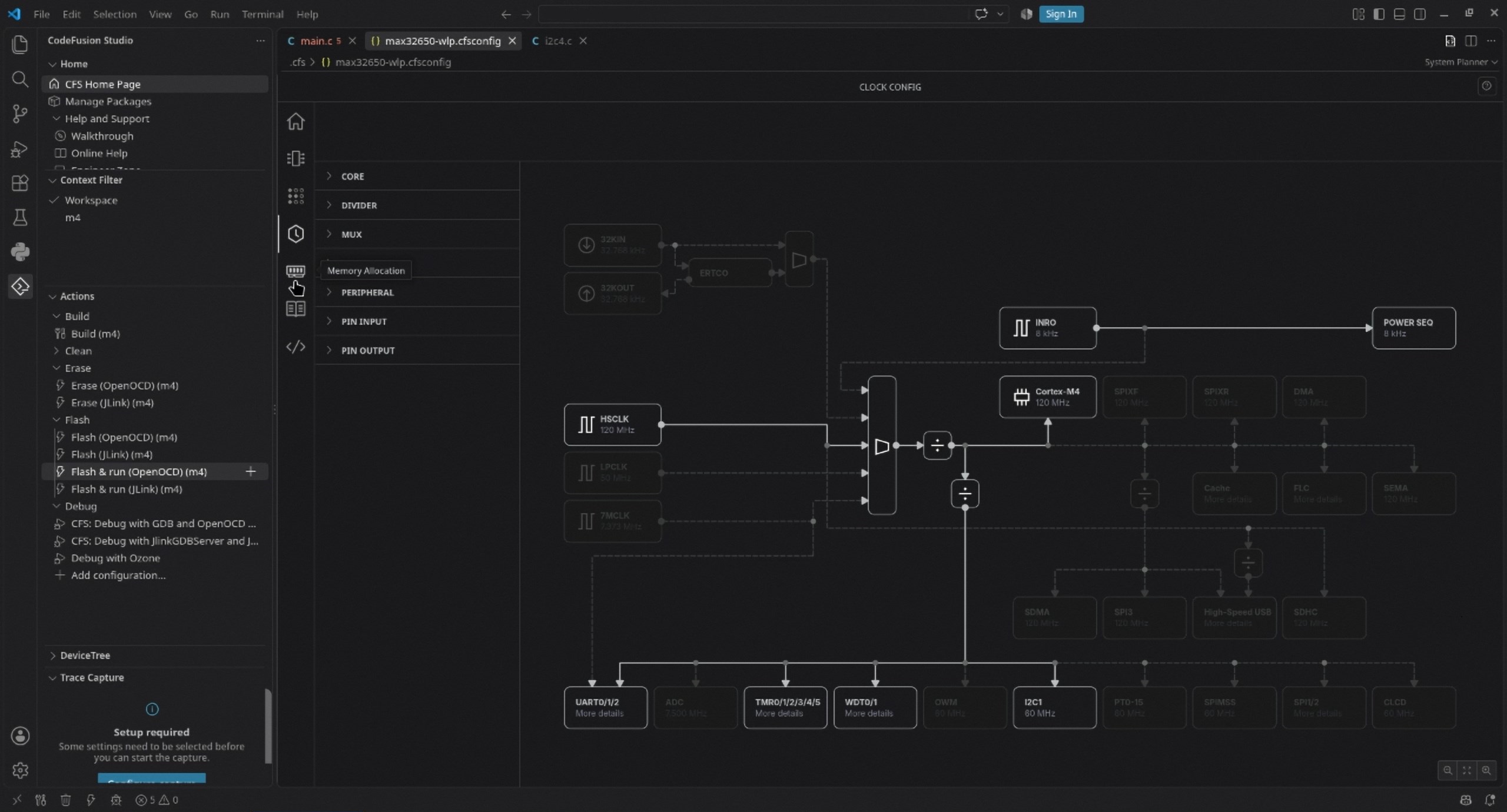Select max32650-wlp.cfsconfig tab
The image size is (1507, 812).
click(x=443, y=41)
